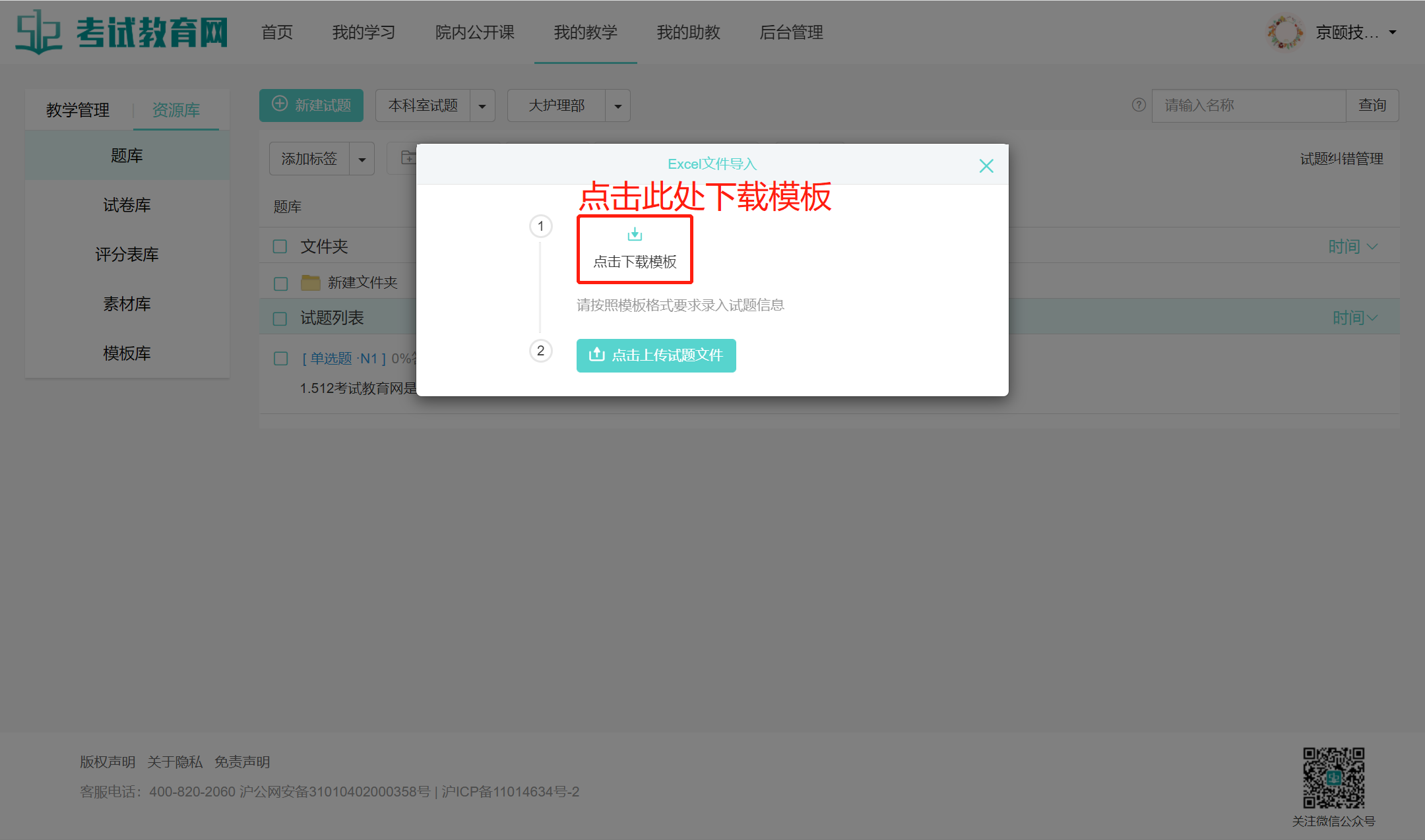Image resolution: width=1425 pixels, height=840 pixels.
Task: Switch to the 资源库 tab
Action: 175,110
